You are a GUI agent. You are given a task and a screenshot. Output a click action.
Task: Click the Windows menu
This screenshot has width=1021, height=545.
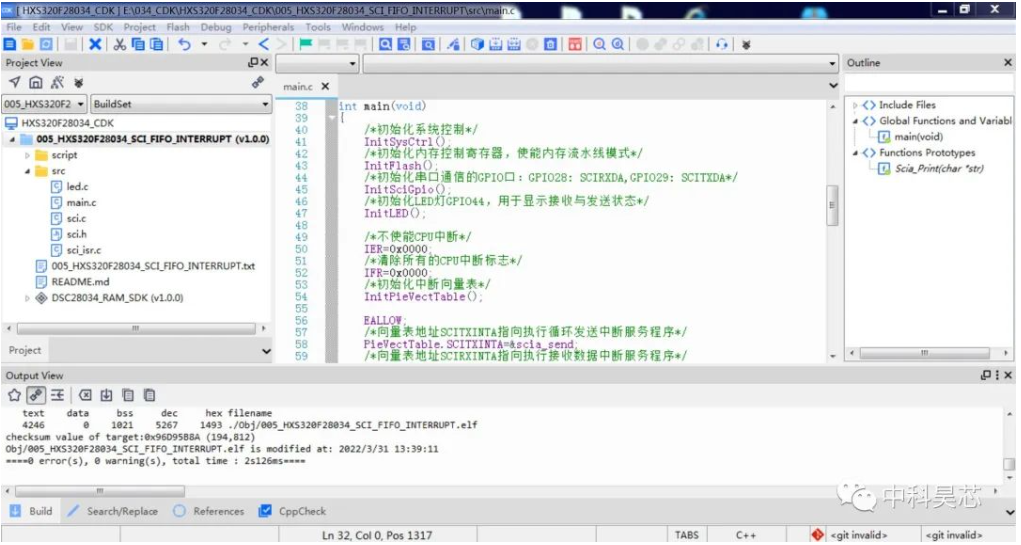pyautogui.click(x=362, y=27)
